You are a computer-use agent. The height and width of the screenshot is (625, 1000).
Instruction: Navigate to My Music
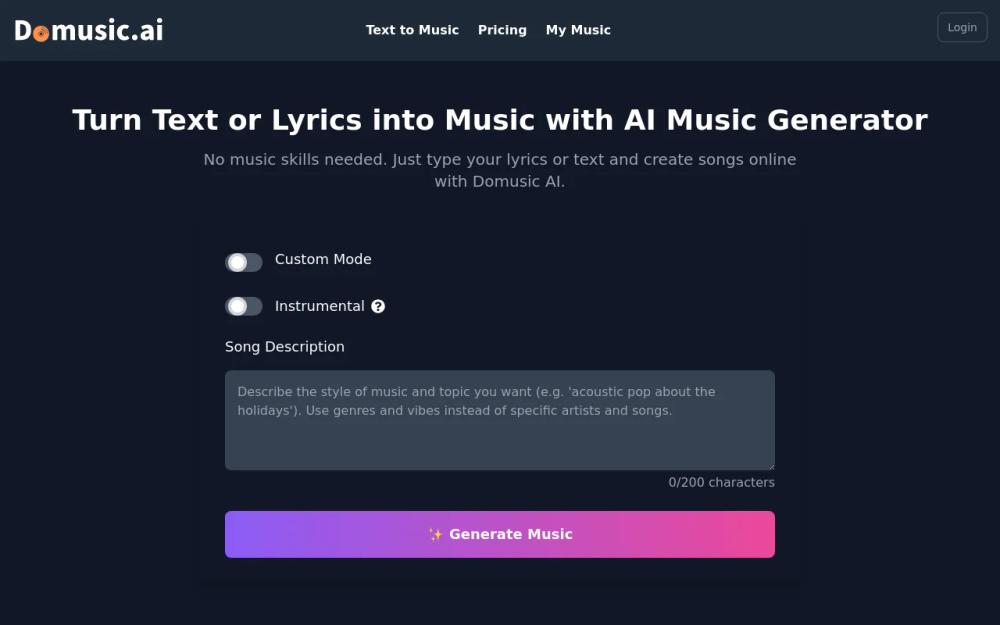click(x=578, y=30)
